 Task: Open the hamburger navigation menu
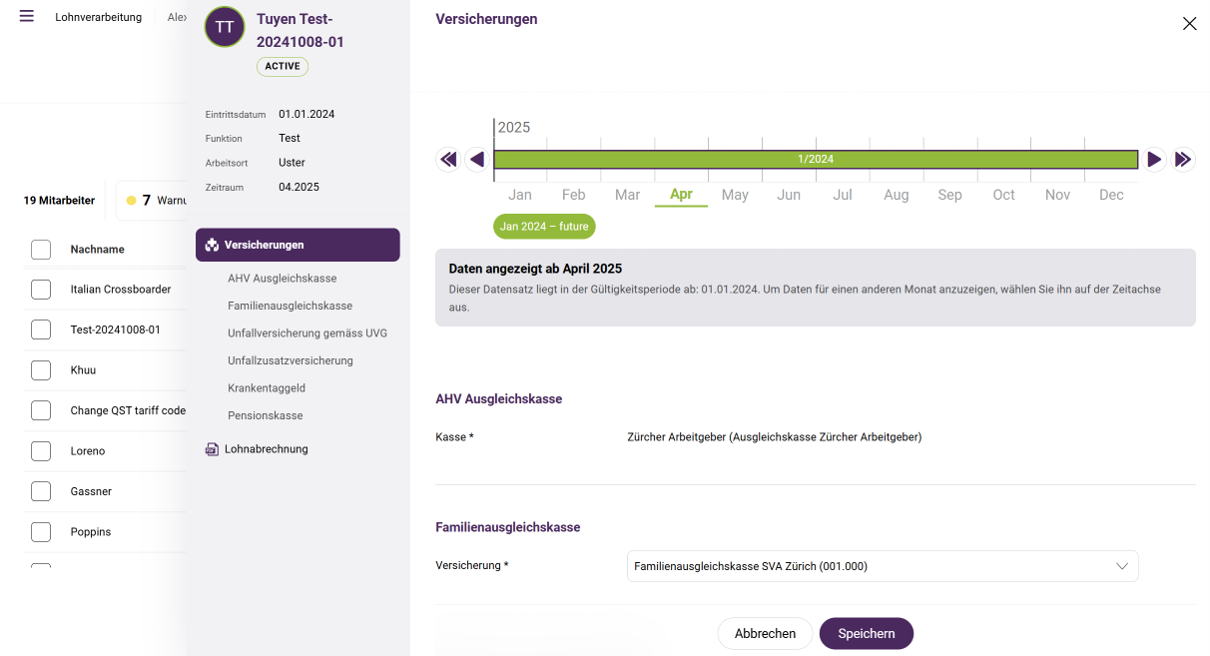27,16
